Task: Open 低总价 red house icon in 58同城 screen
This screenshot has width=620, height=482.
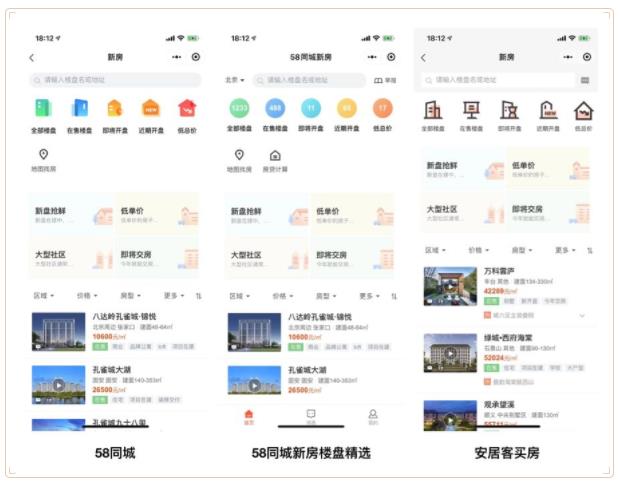Action: coord(187,108)
